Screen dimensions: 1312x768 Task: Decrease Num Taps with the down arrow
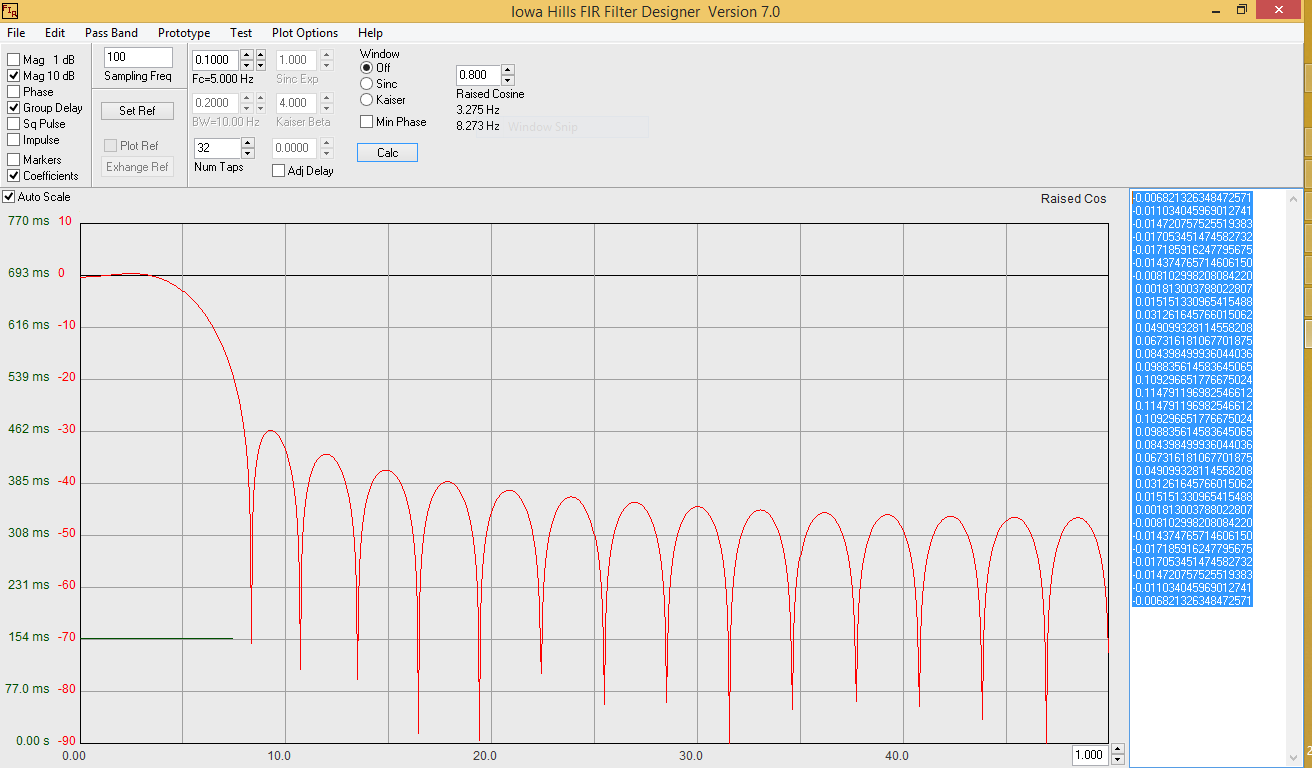[x=249, y=153]
